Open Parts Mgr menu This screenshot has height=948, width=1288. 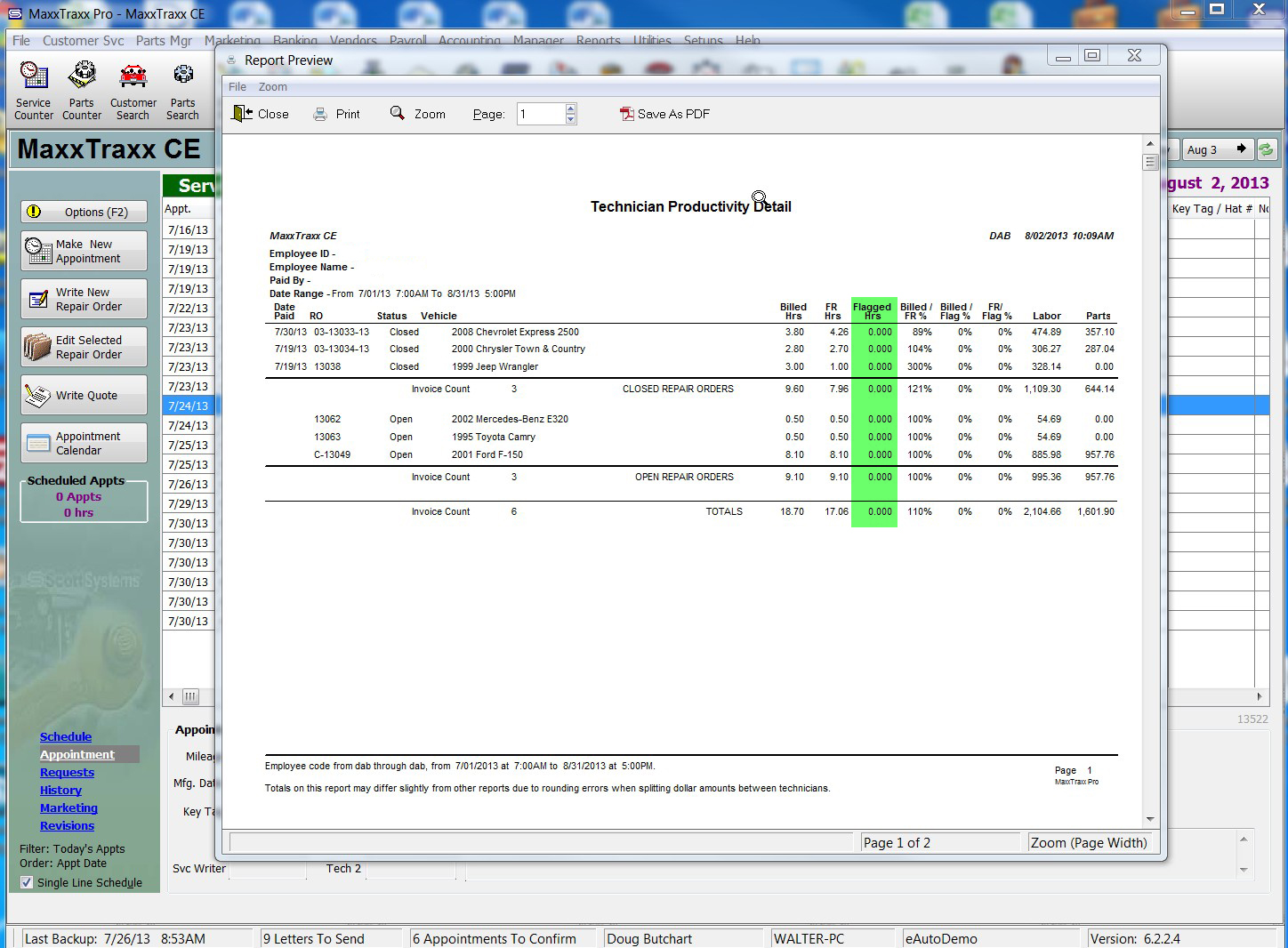pos(164,41)
